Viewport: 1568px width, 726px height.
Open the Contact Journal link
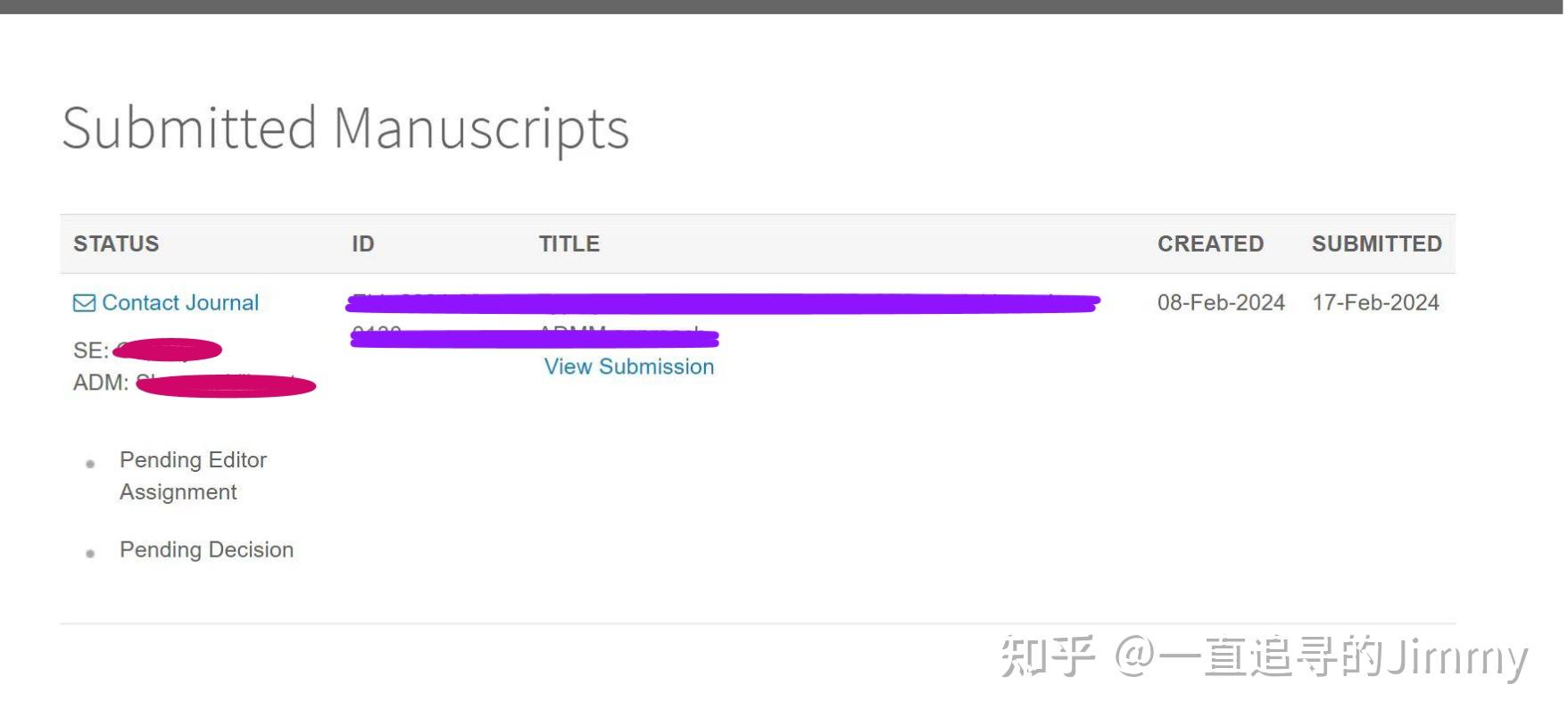[x=180, y=303]
